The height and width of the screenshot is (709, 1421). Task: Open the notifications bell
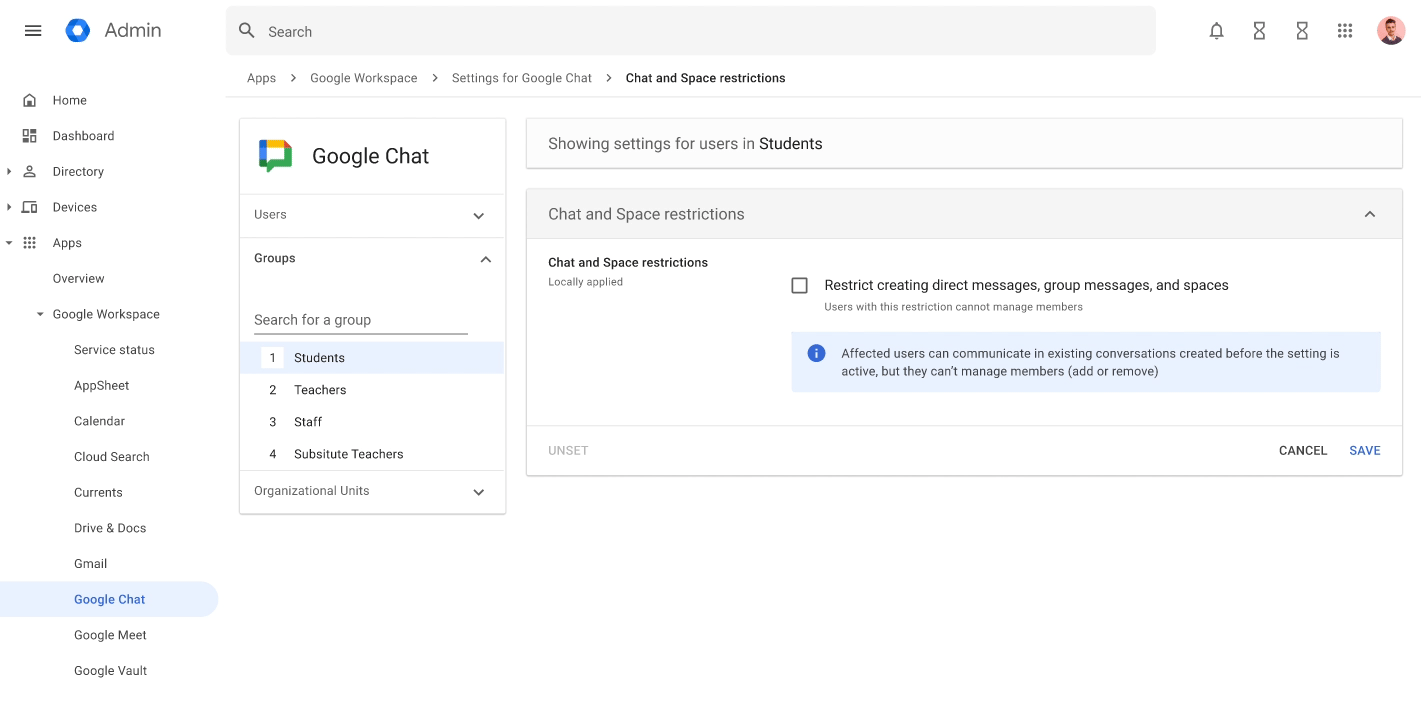(x=1216, y=31)
